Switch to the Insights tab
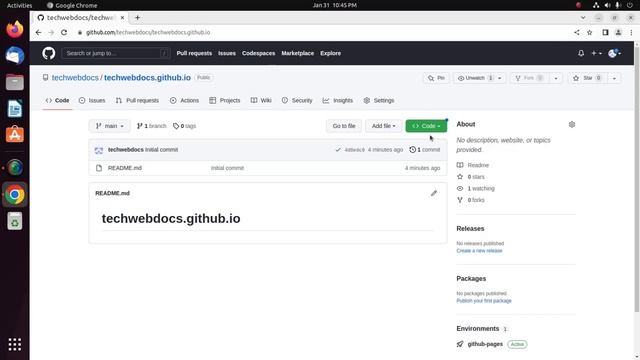The height and width of the screenshot is (360, 640). [x=338, y=100]
